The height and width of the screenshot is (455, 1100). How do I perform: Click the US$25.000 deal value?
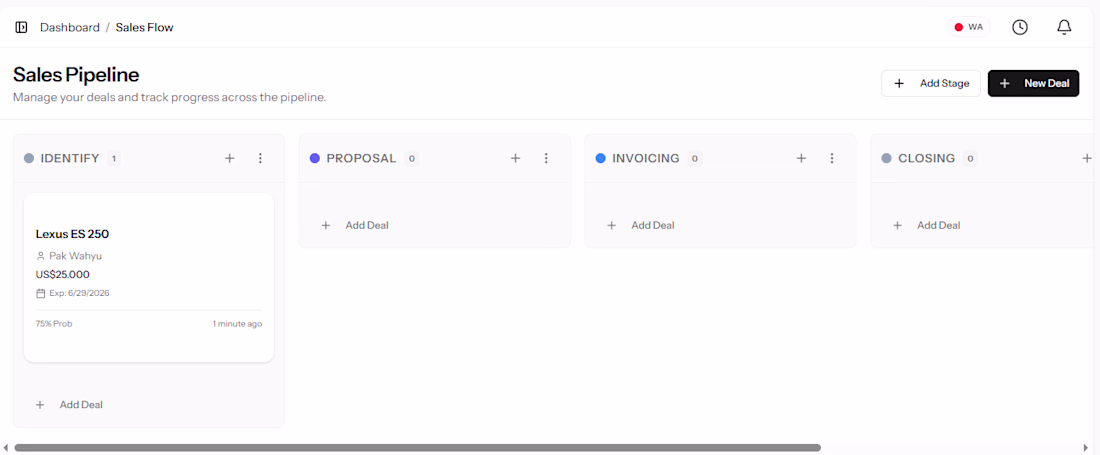[62, 274]
